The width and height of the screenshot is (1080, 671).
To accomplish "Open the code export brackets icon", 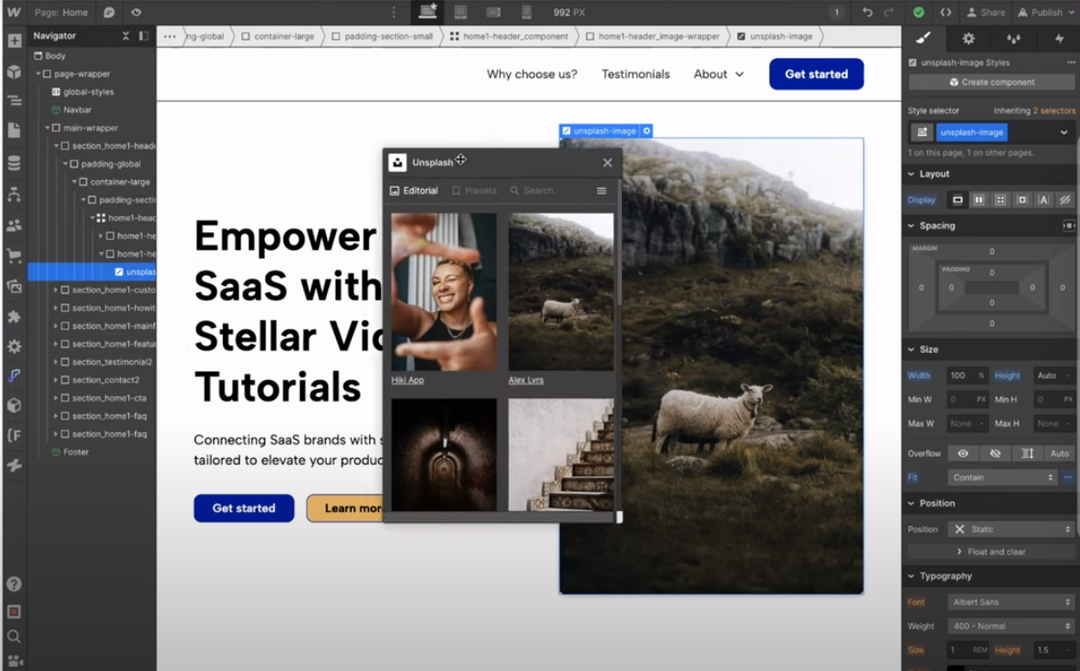I will (946, 12).
